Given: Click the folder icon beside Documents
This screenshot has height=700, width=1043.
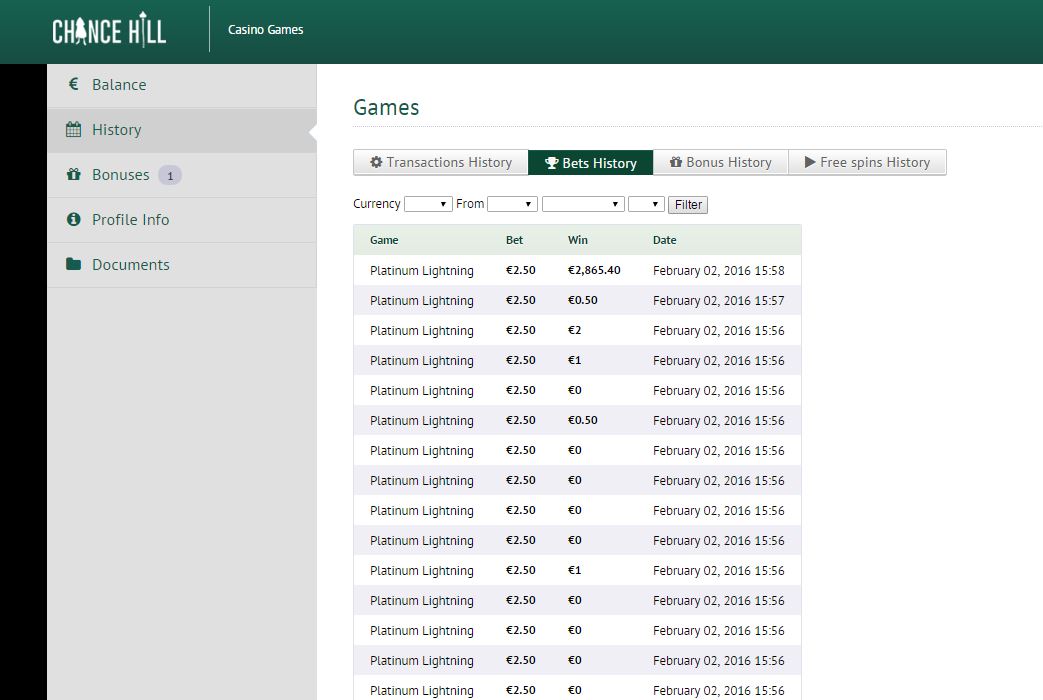Looking at the screenshot, I should [74, 264].
